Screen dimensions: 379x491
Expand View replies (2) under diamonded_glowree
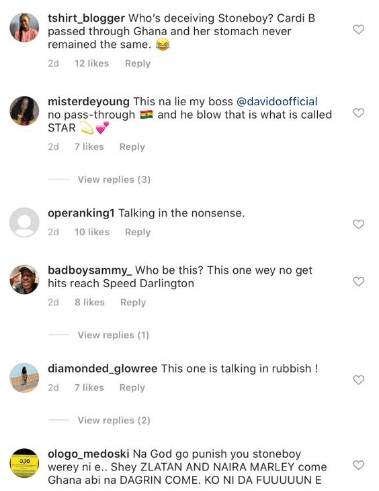114,420
